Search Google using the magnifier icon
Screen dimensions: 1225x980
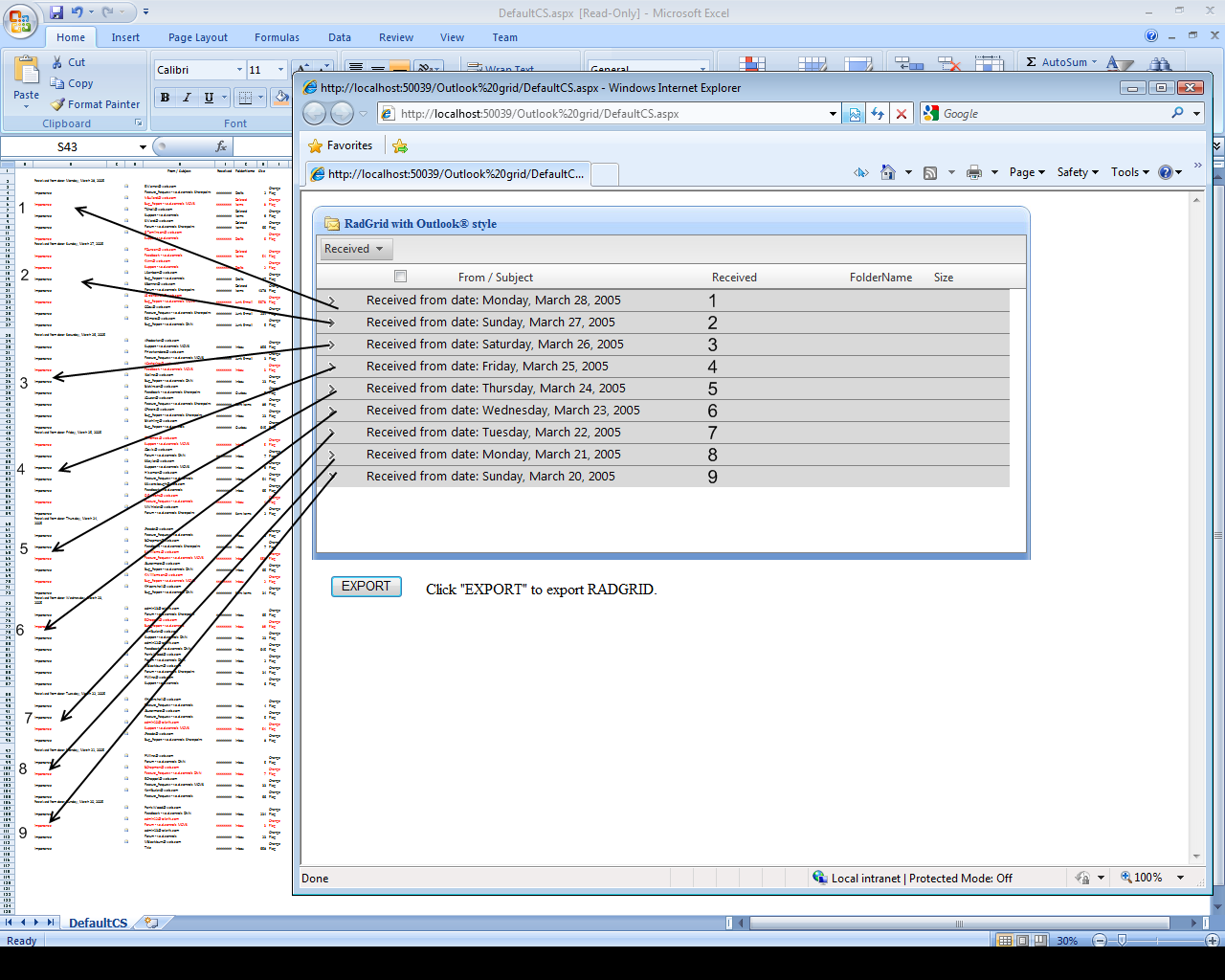pos(1177,113)
